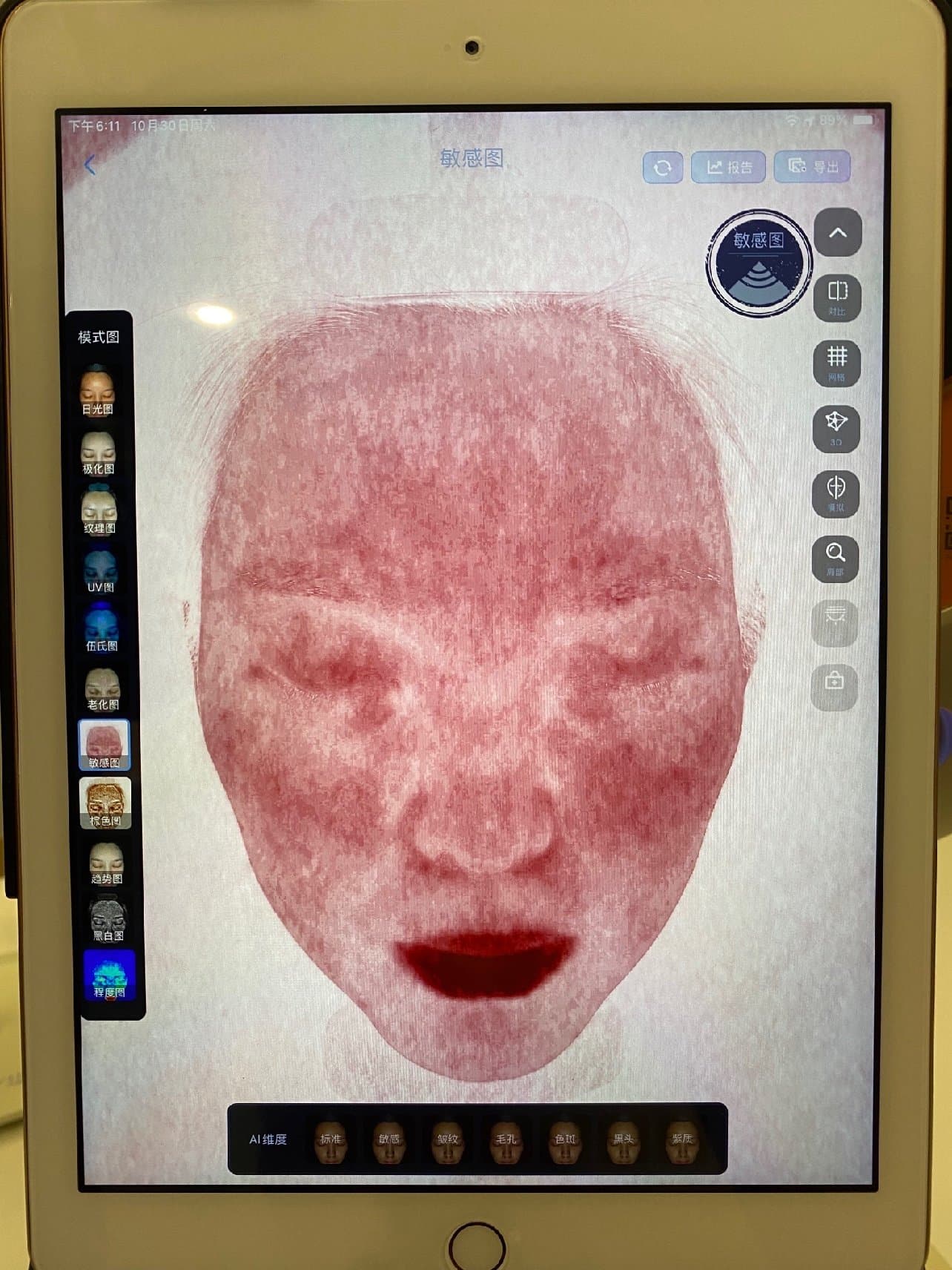Click the greyed face-scan icon above medical kit
Screen dimensions: 952x1270
[x=835, y=620]
